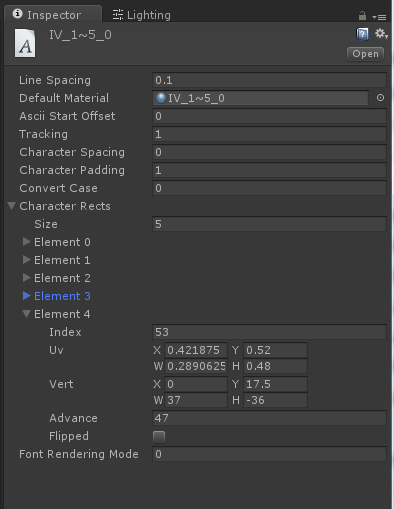Image resolution: width=394 pixels, height=509 pixels.
Task: Edit the Character Rects Size field
Action: 269,224
